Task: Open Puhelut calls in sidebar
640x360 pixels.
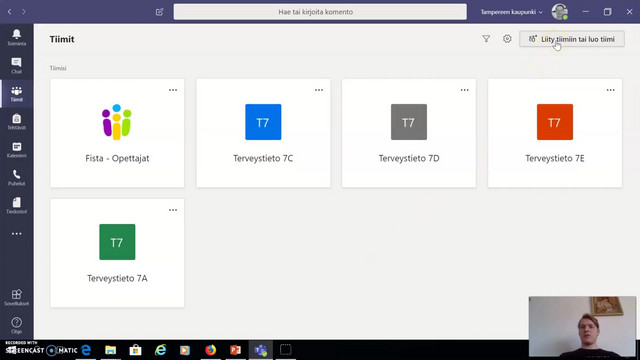Action: [16, 178]
